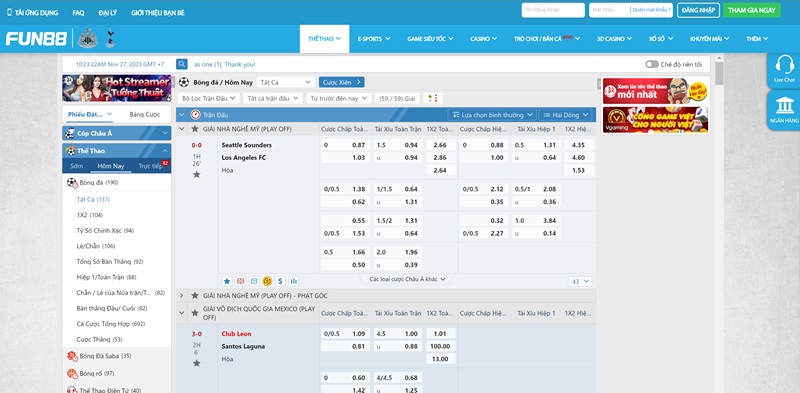Viewport: 800px width, 393px height.
Task: Open the Hai Dòng layout dropdown
Action: click(x=566, y=115)
